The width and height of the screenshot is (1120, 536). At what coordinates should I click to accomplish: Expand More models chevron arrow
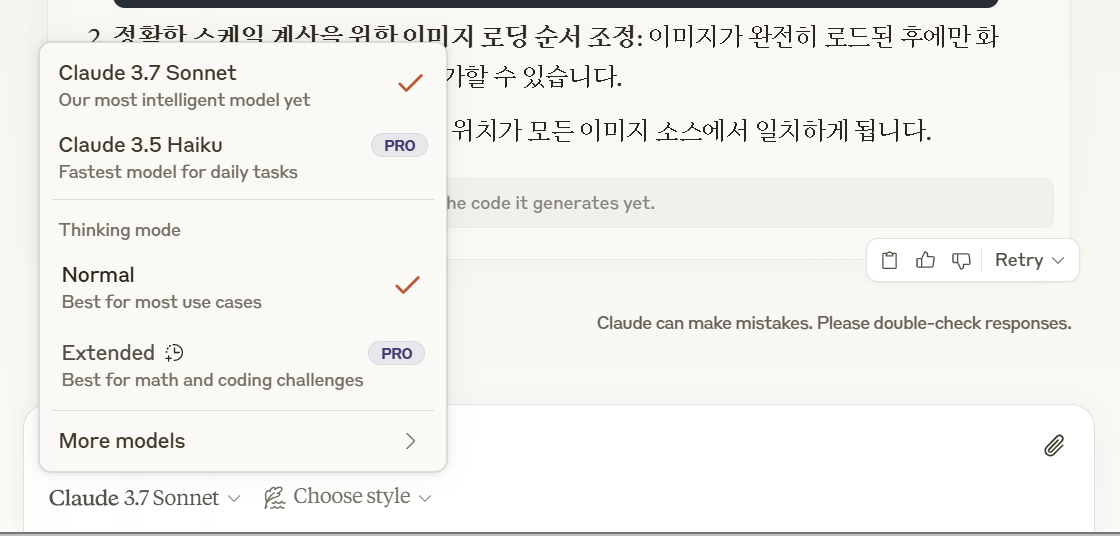[x=410, y=441]
